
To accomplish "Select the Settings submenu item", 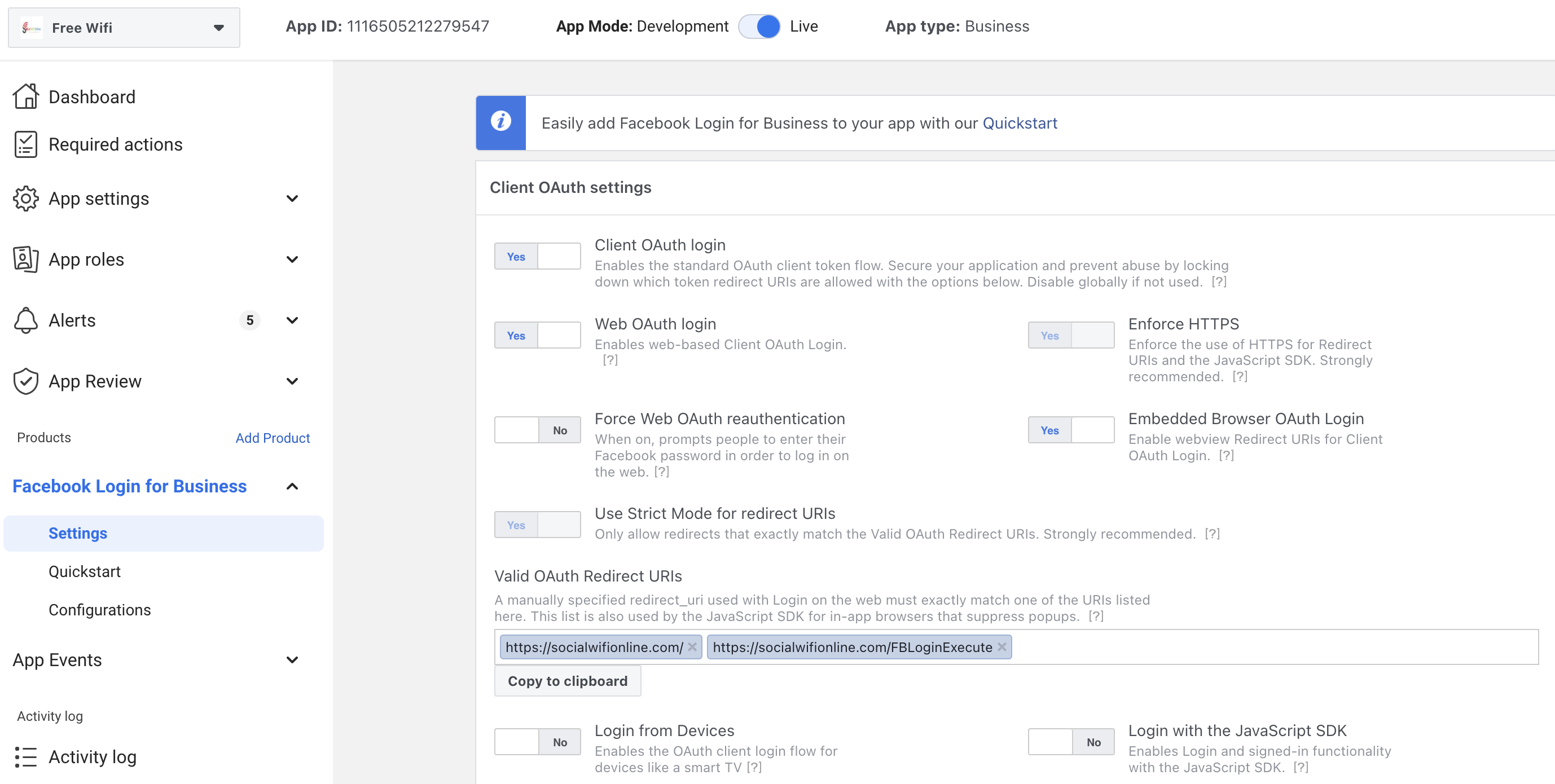I will click(163, 534).
